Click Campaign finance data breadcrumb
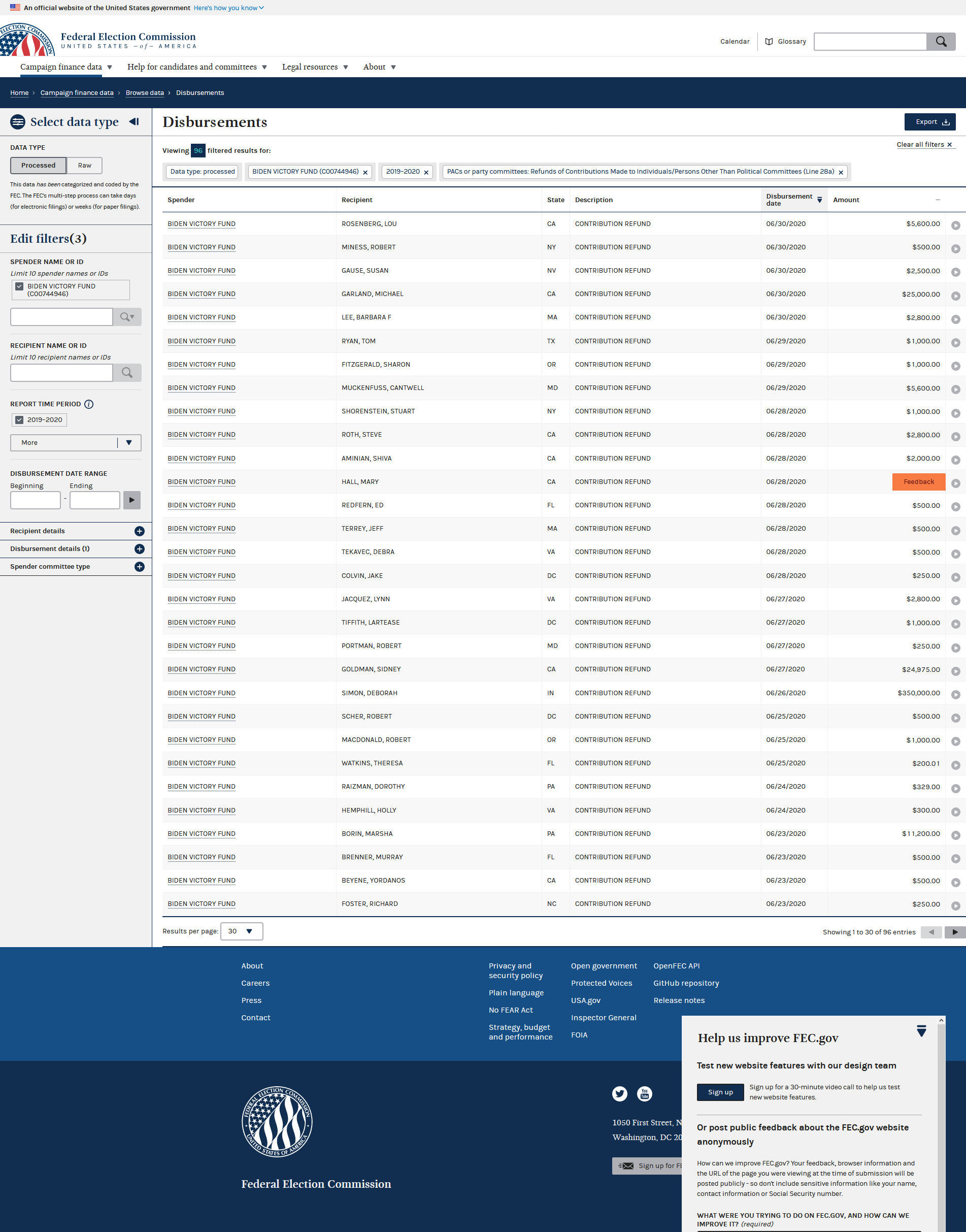The height and width of the screenshot is (1232, 966). point(77,93)
